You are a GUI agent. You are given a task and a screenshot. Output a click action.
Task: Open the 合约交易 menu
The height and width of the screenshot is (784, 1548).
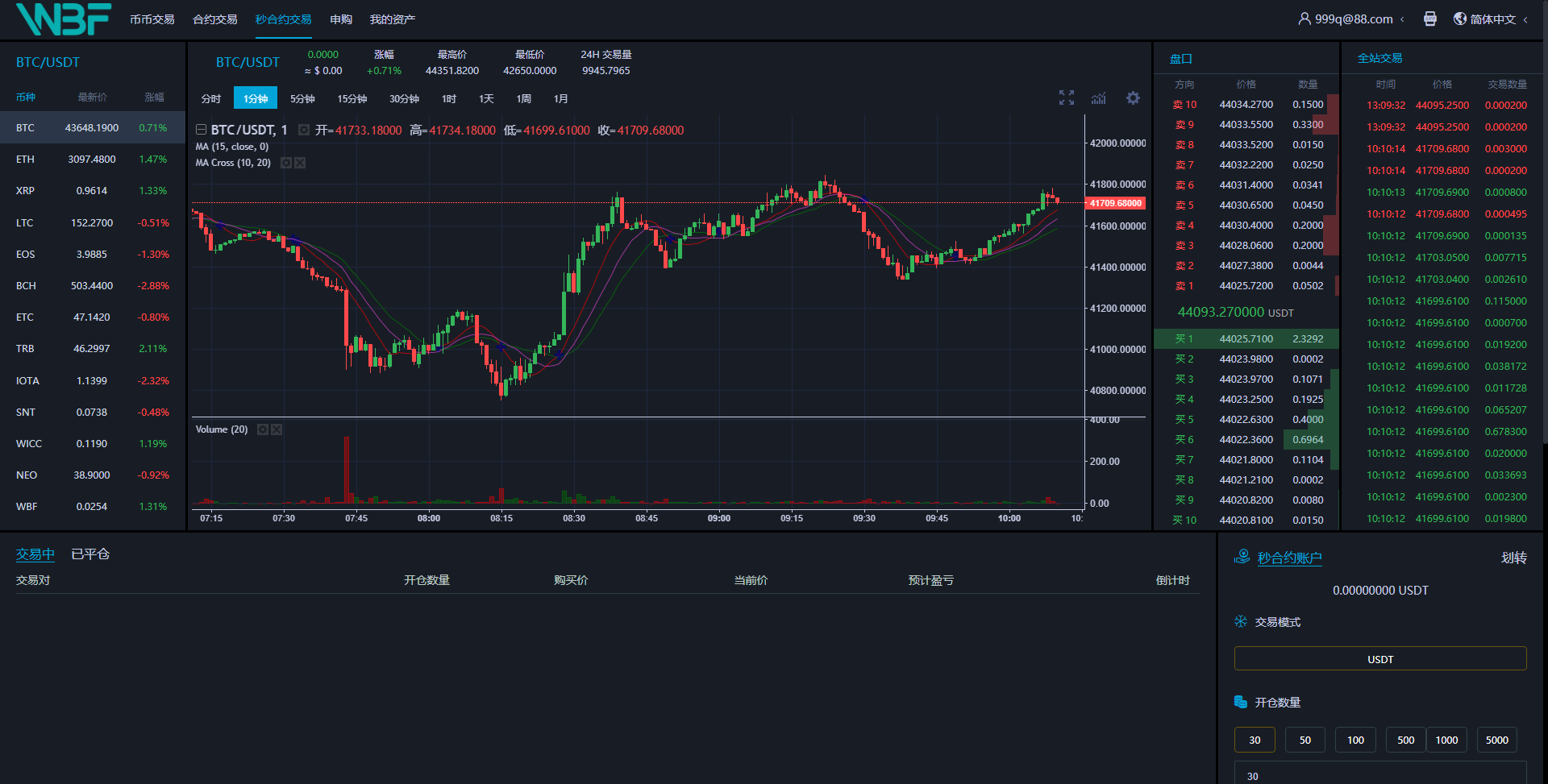pyautogui.click(x=214, y=19)
